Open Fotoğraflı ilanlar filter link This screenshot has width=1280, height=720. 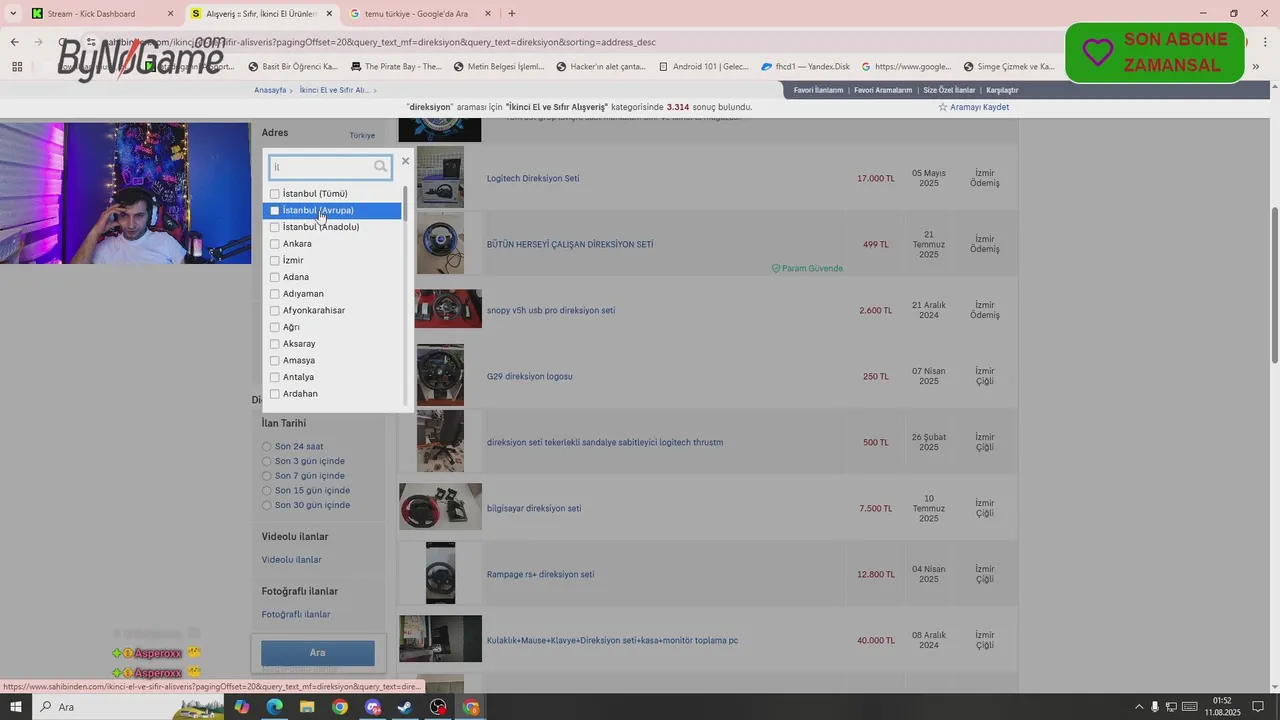(296, 615)
